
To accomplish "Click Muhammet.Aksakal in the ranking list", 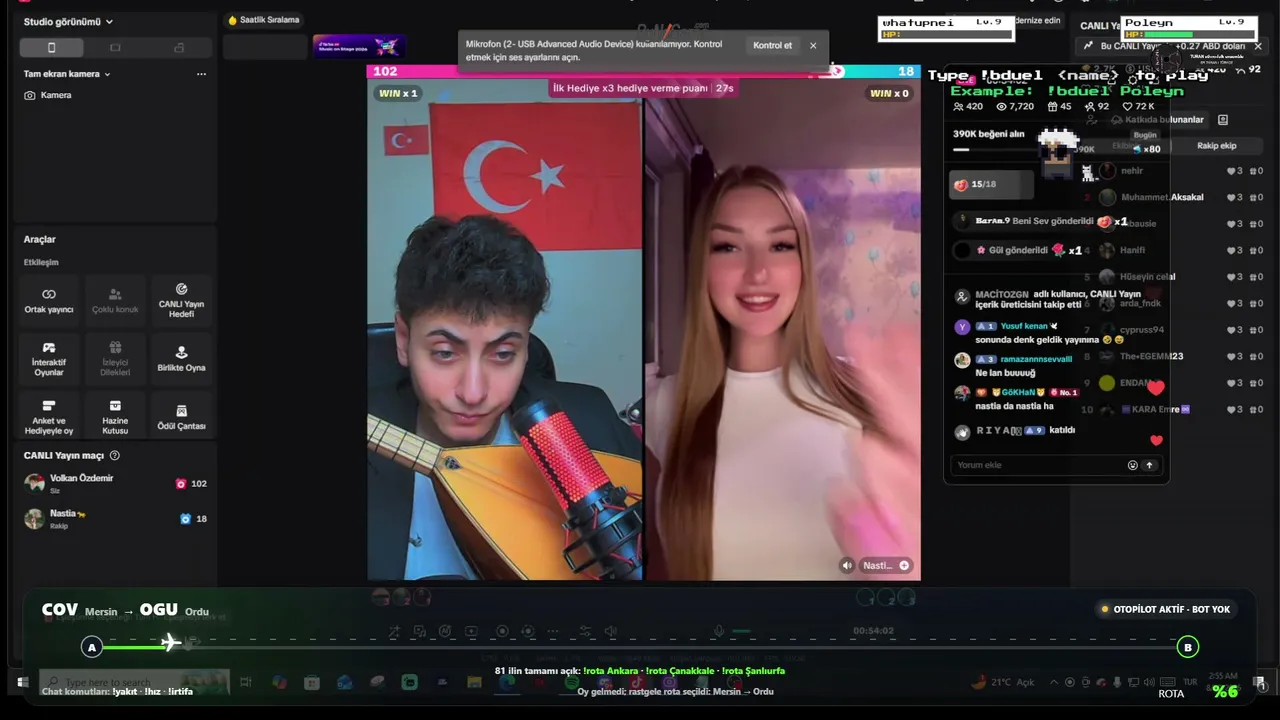I will pos(1162,198).
